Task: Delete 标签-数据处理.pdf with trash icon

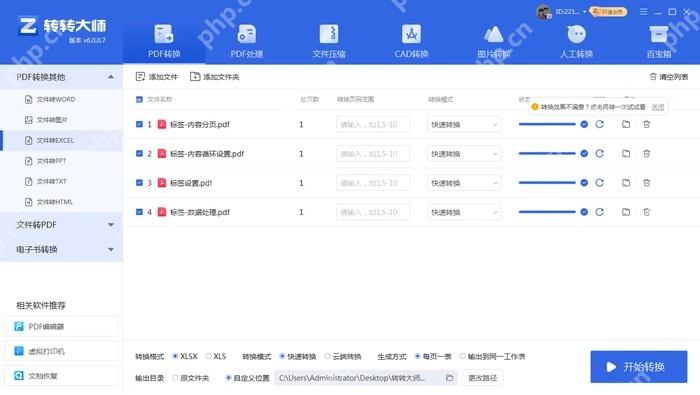Action: [646, 212]
